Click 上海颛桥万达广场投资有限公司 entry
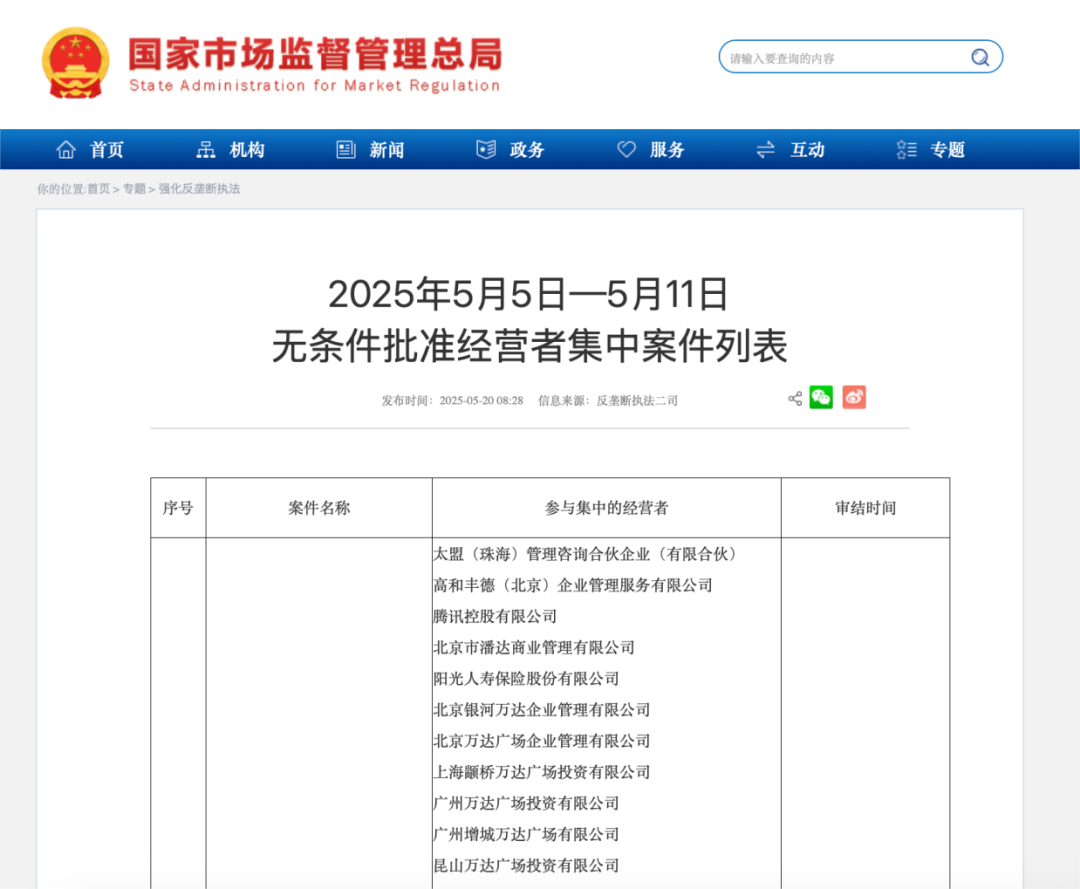This screenshot has width=1080, height=889. (x=542, y=772)
